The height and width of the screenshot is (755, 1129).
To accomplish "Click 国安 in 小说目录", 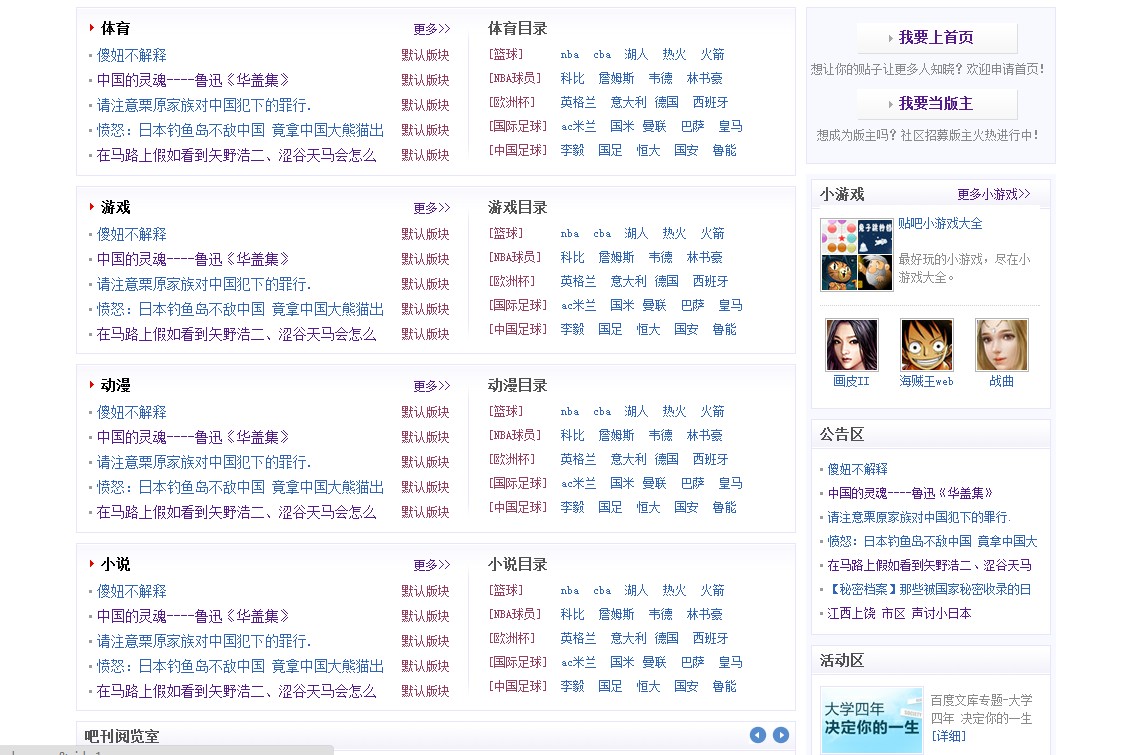I will [686, 687].
